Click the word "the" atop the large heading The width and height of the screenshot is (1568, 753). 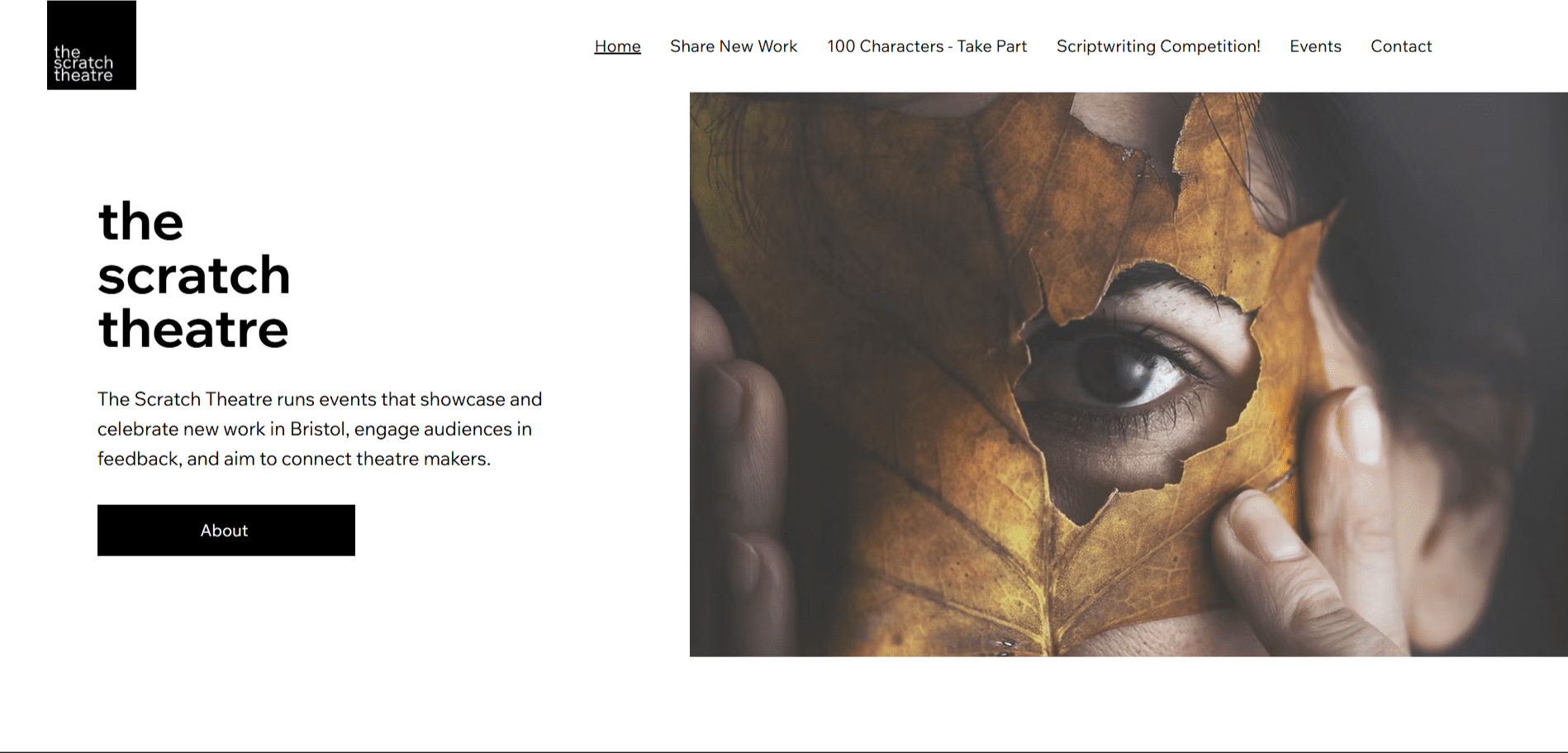pos(140,222)
